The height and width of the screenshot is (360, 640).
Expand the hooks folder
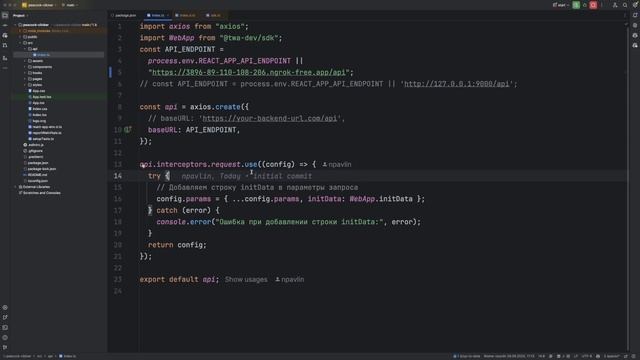click(25, 73)
